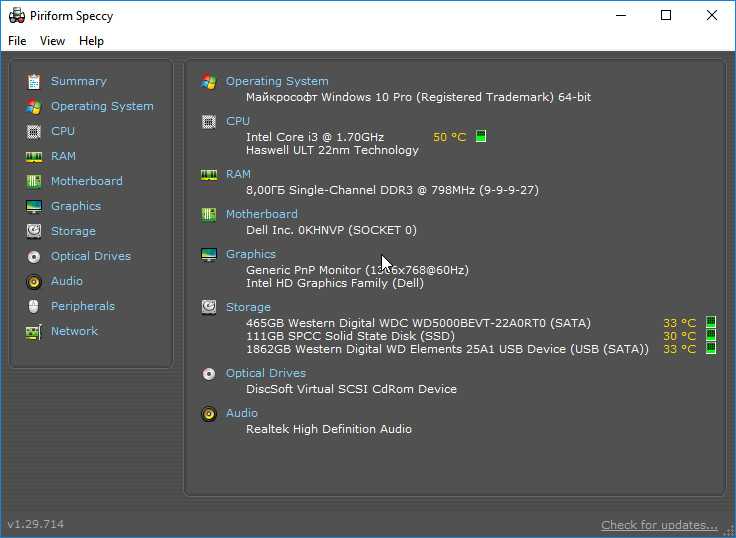Click temperature indicator for WD5000BEVT drive
Viewport: 736px width, 538px height.
711,322
